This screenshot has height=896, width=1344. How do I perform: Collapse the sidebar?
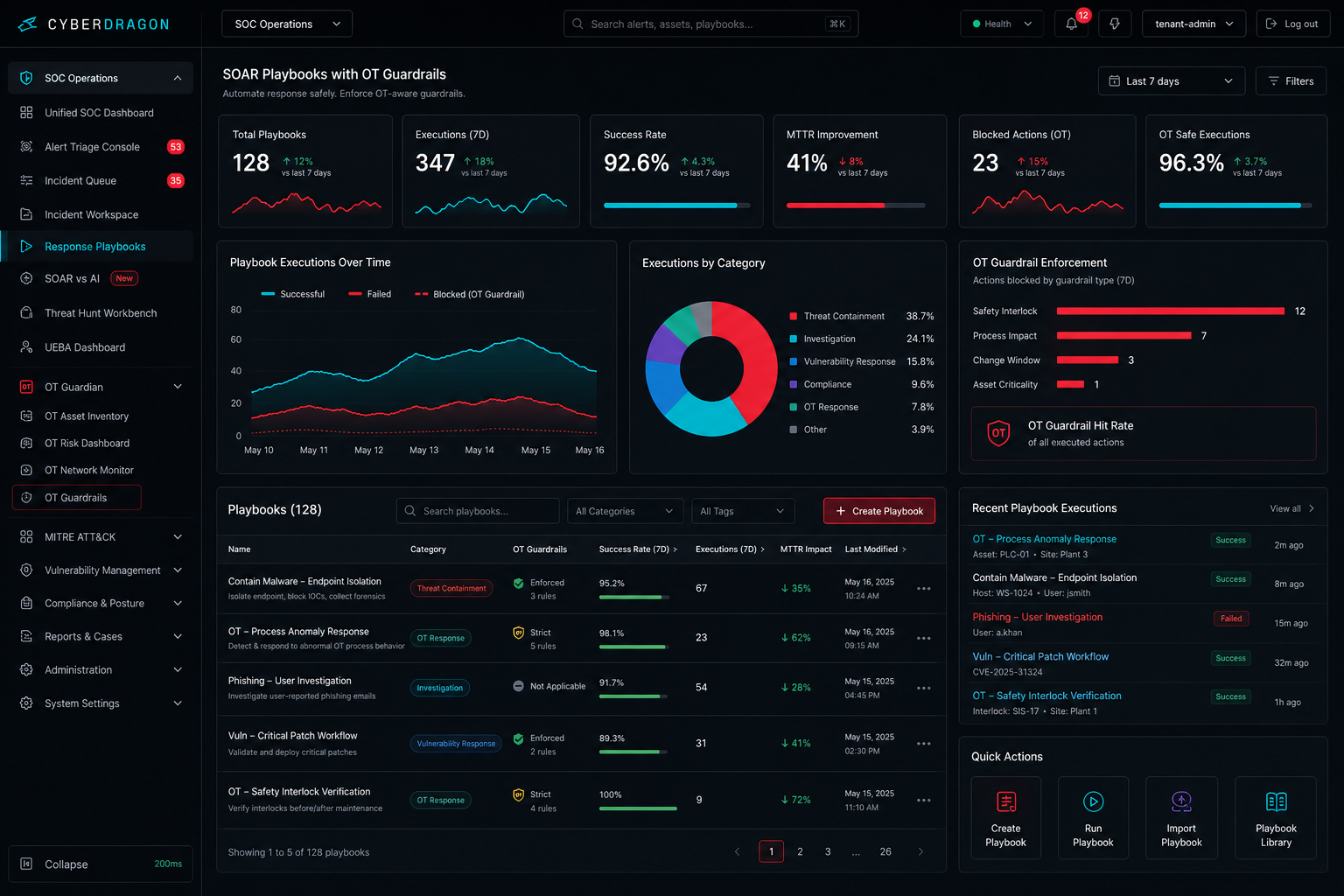[101, 864]
